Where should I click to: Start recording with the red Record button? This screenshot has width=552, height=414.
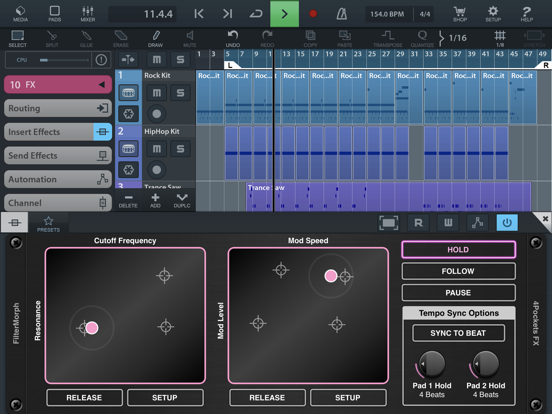point(313,14)
